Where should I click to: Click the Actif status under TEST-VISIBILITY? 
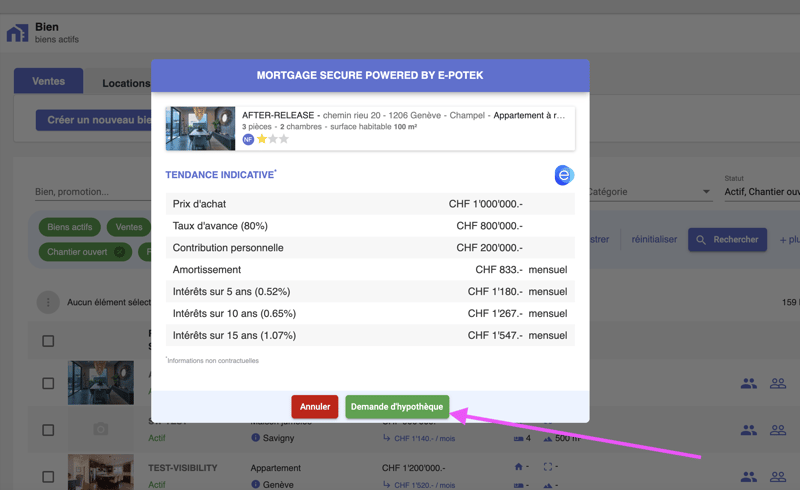point(157,484)
